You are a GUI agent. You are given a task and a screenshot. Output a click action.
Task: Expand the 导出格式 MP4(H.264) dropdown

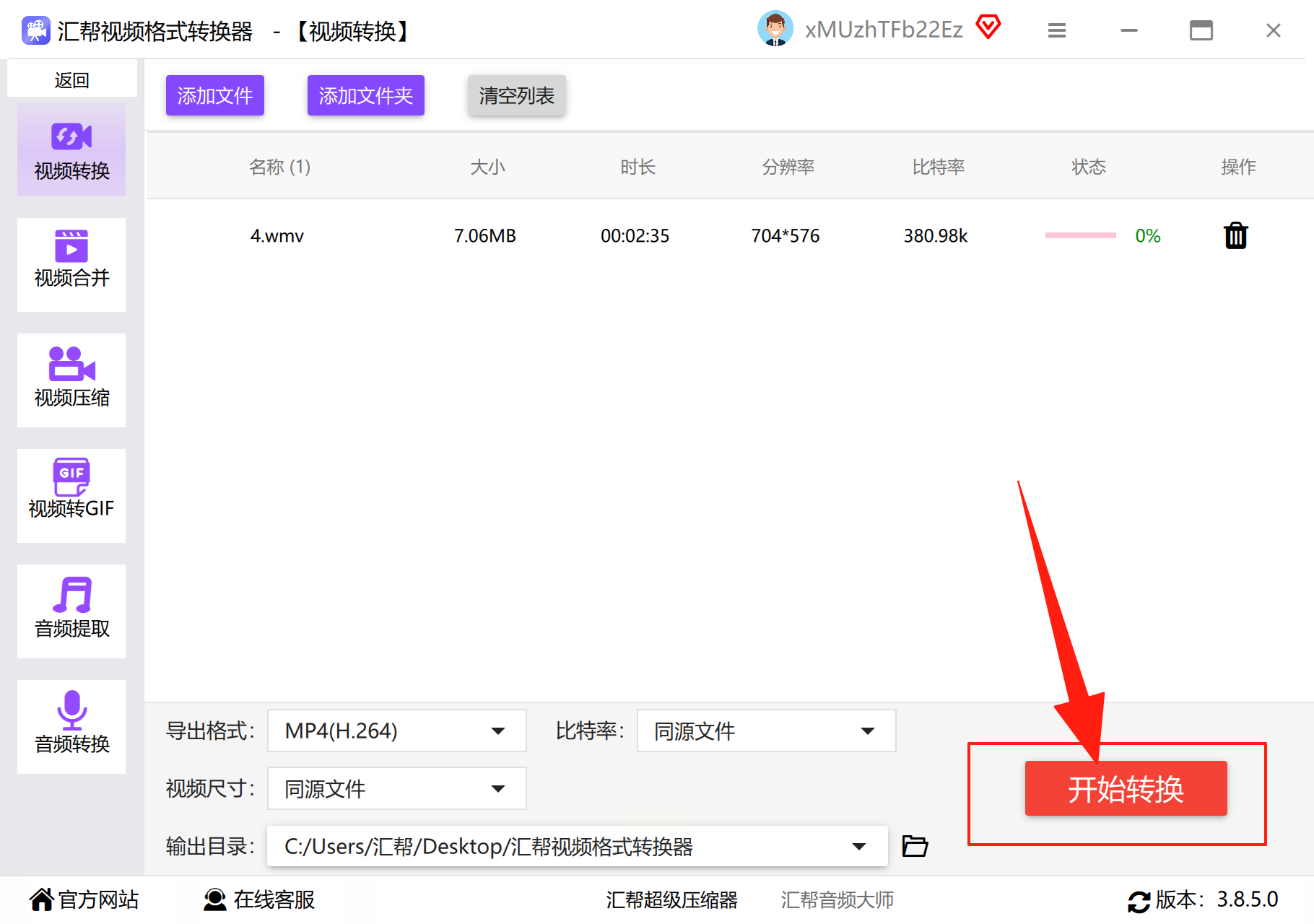coord(396,731)
